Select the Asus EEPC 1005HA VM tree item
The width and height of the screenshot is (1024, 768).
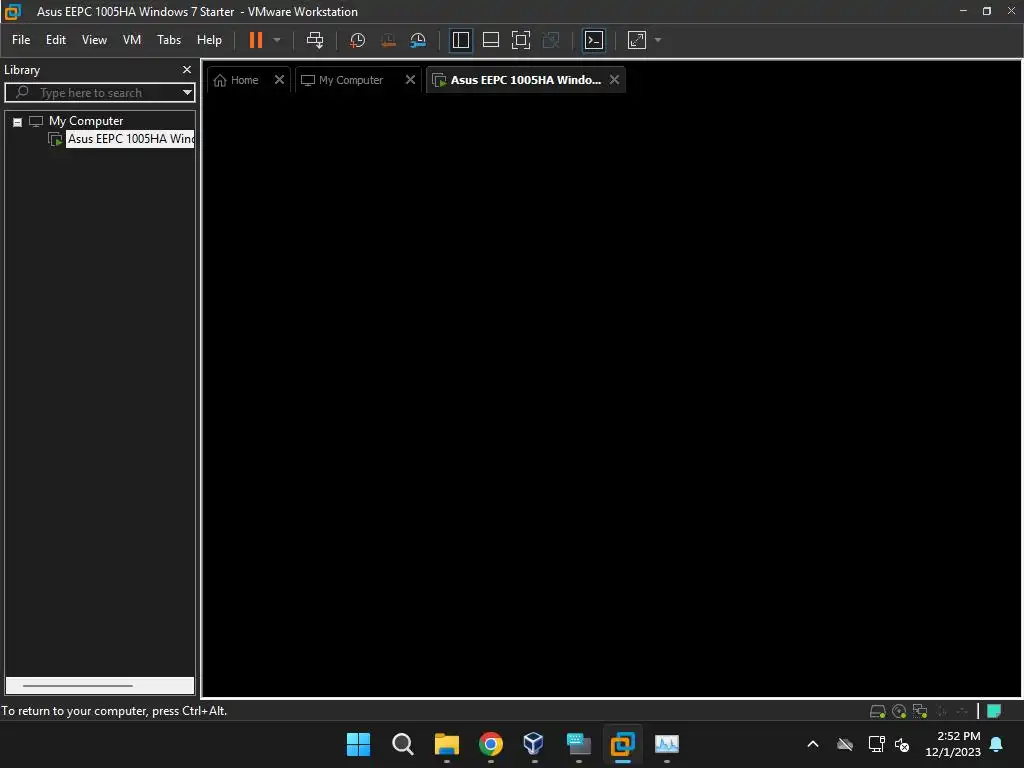[x=130, y=138]
